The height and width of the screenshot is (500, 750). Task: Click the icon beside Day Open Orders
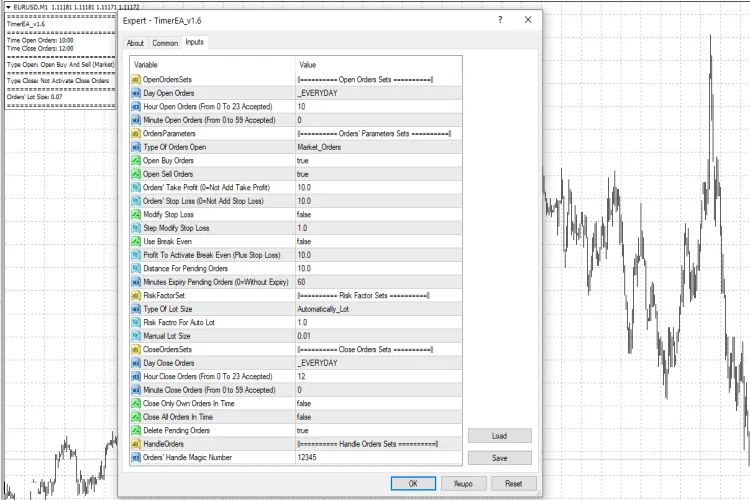pos(137,92)
